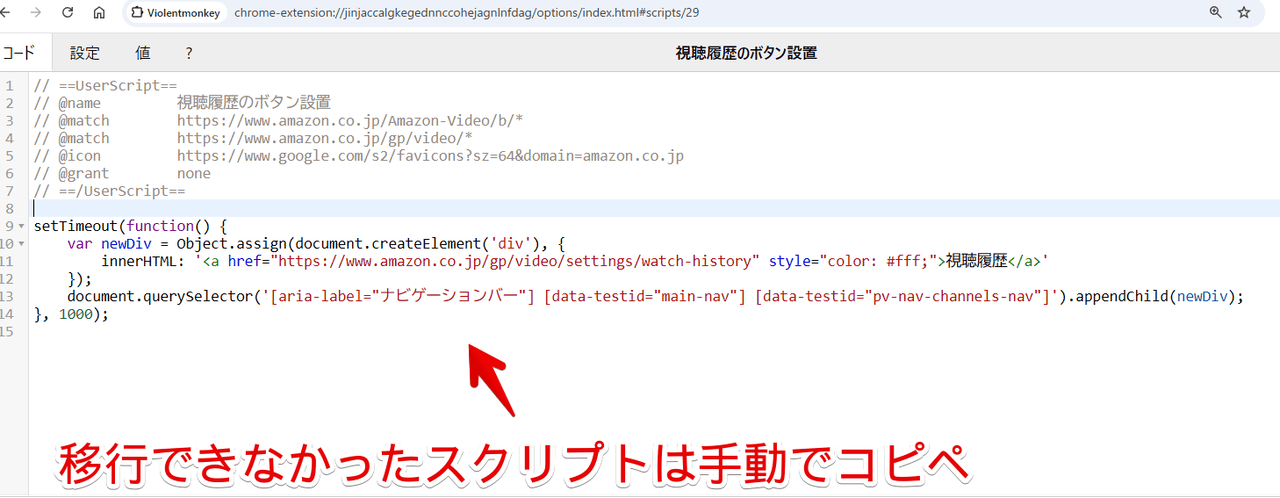Click the Amazon-Video/b/* match URL
Image resolution: width=1280 pixels, height=498 pixels.
[x=350, y=120]
